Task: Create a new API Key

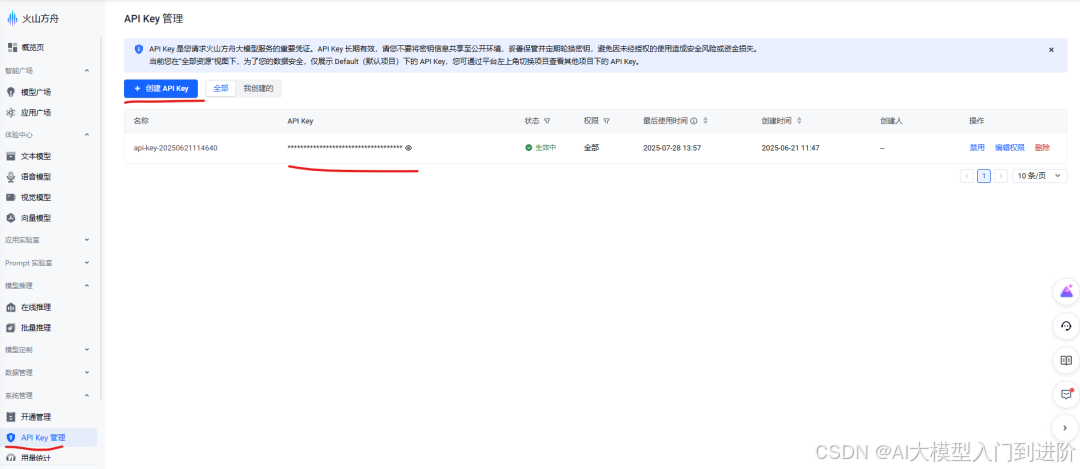Action: coord(161,89)
